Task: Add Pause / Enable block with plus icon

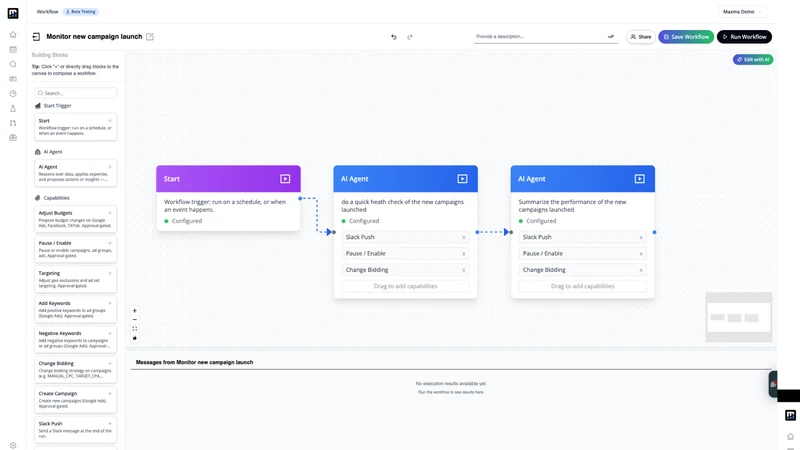Action: [x=110, y=243]
